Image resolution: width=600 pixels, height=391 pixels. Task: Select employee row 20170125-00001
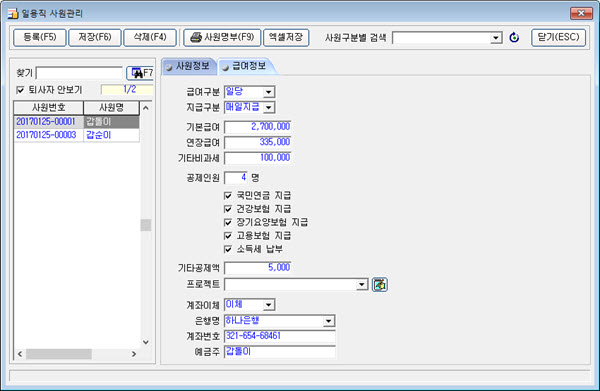point(48,122)
